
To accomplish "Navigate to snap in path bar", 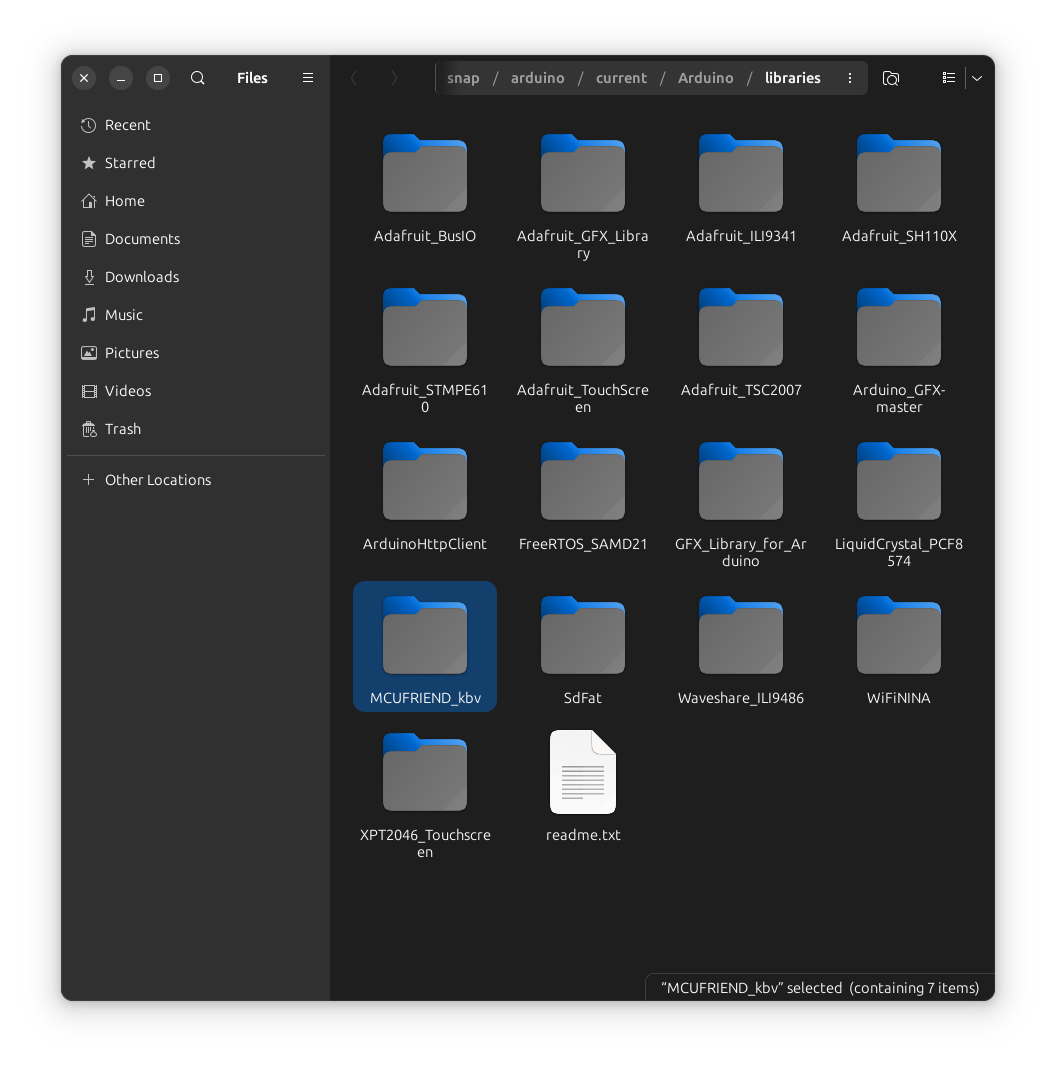I will click(x=463, y=78).
